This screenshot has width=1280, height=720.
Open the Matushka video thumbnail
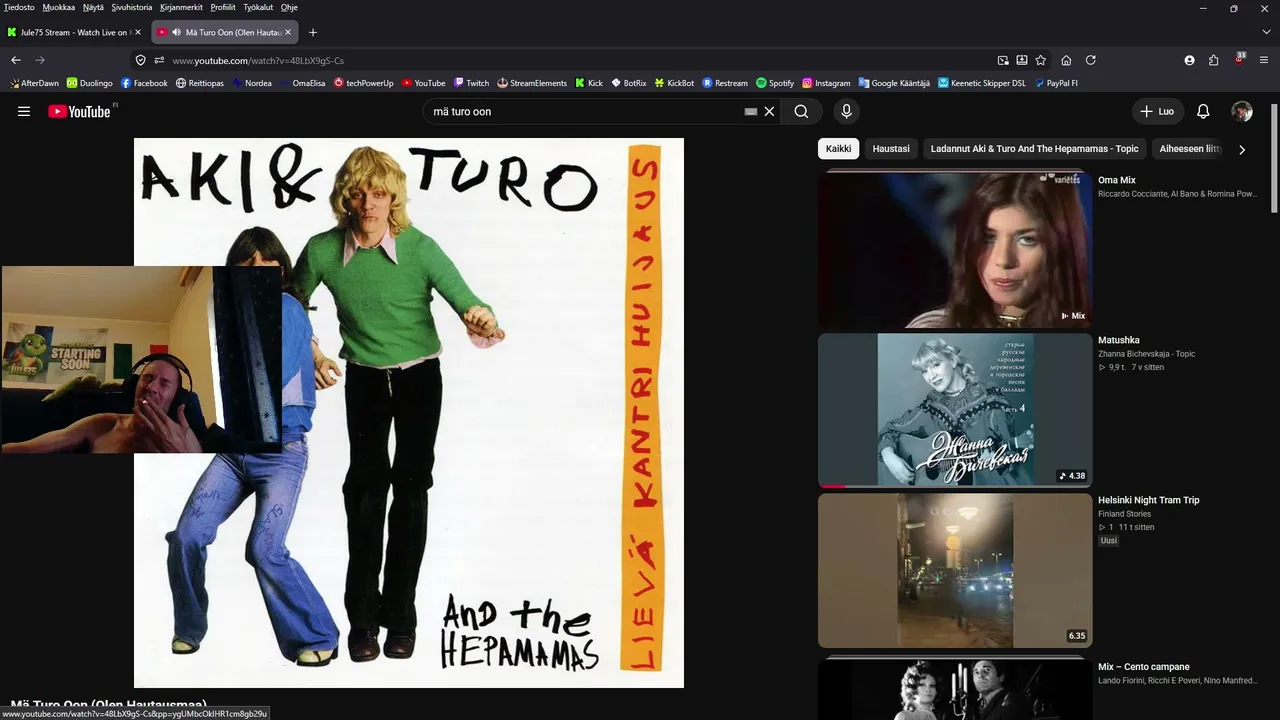pos(955,410)
